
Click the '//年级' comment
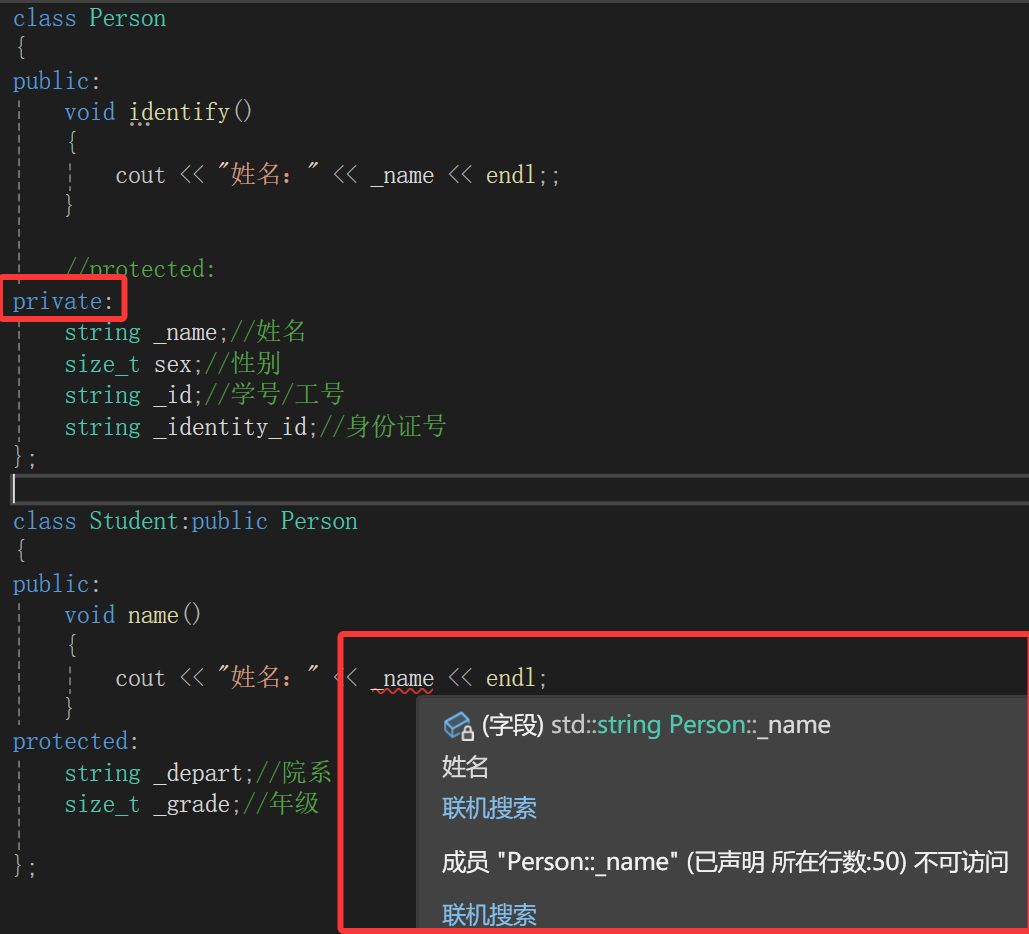click(x=281, y=804)
